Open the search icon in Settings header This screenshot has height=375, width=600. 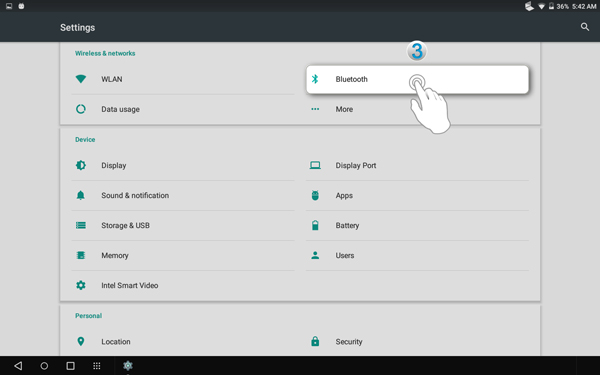pyautogui.click(x=585, y=27)
